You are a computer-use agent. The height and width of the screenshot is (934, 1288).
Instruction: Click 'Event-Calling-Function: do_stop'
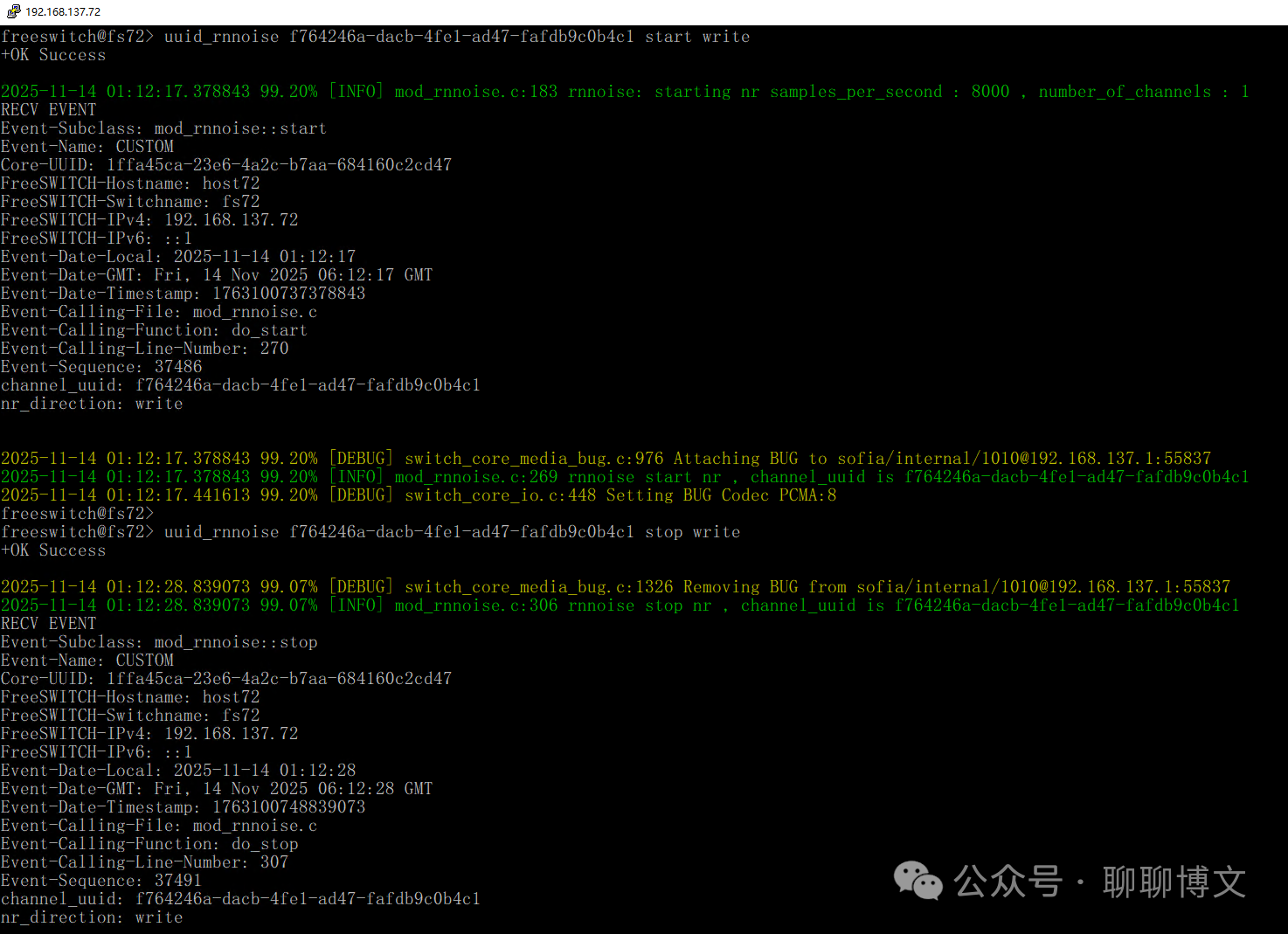pyautogui.click(x=149, y=844)
